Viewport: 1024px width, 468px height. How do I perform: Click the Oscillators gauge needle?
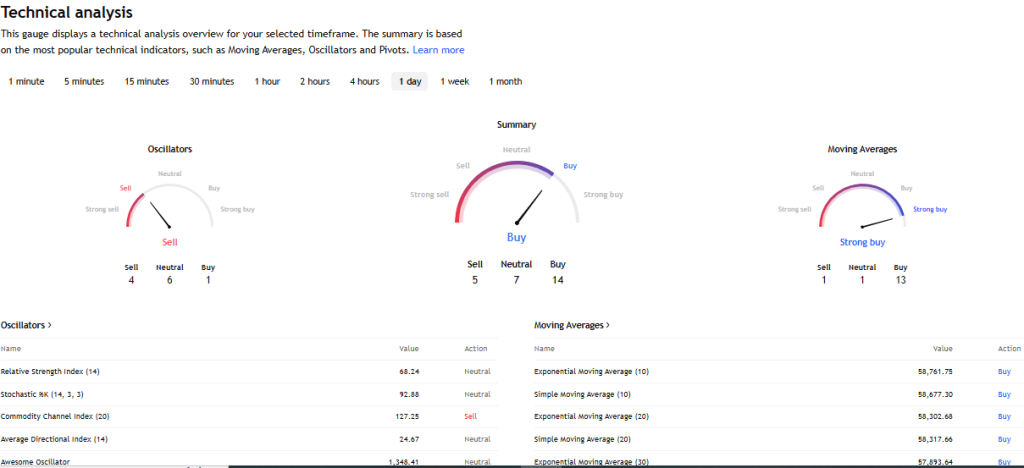[160, 215]
